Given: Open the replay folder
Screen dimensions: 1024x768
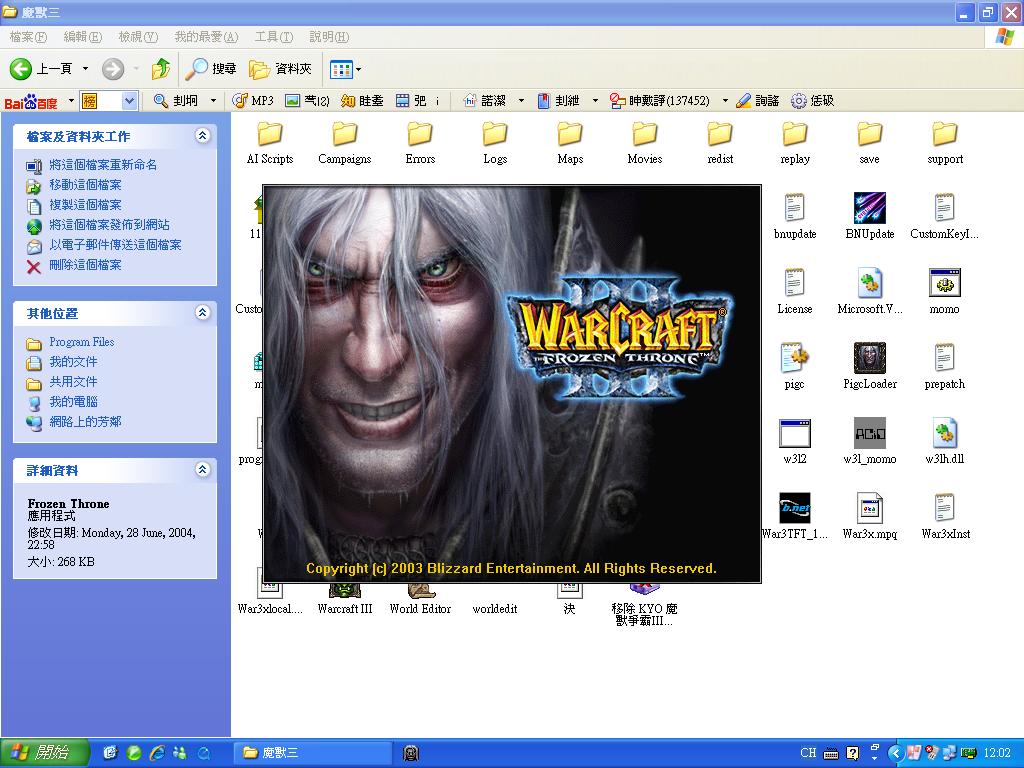Looking at the screenshot, I should [x=795, y=135].
